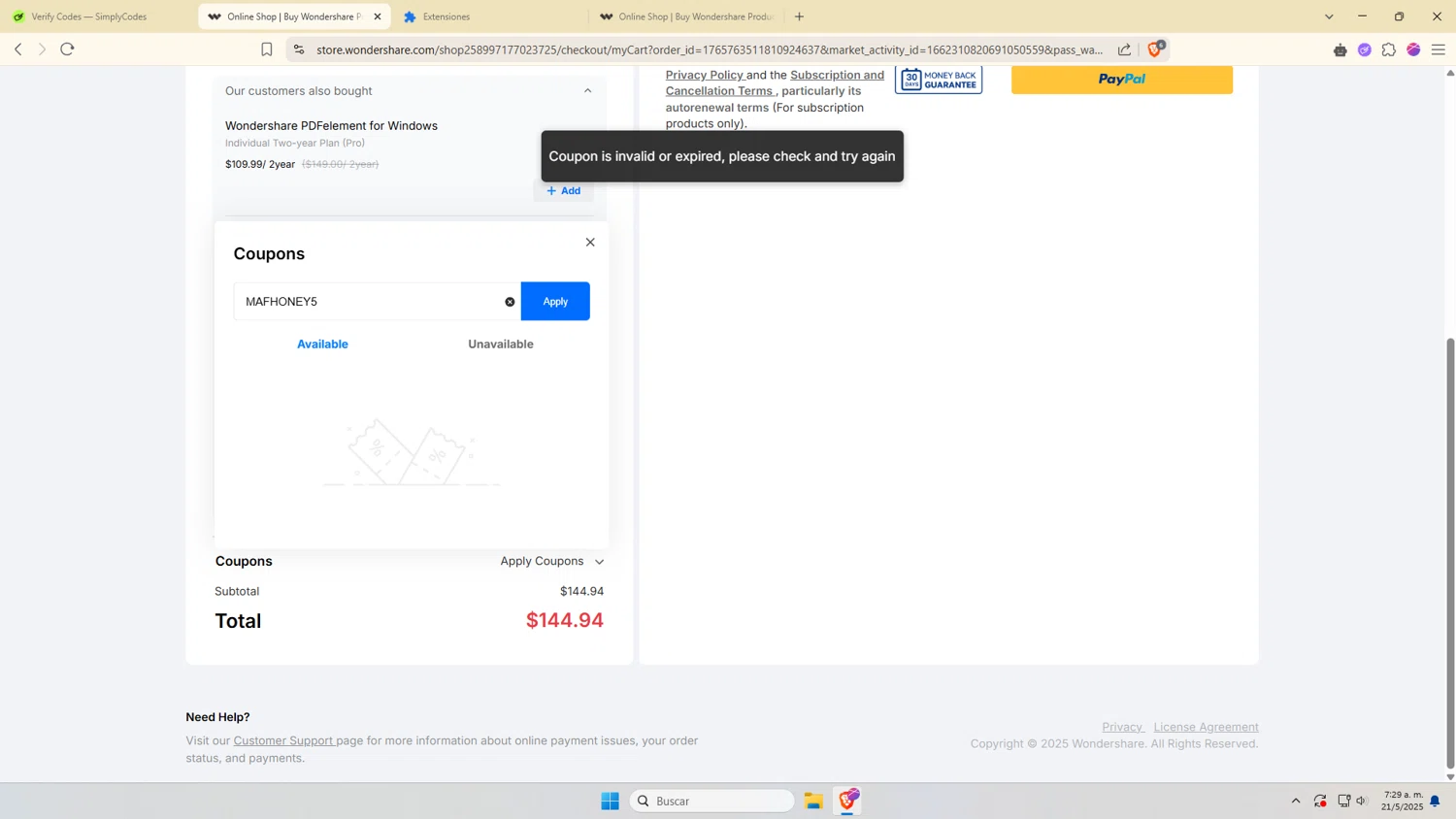Open Customer Support page link

[x=283, y=740]
